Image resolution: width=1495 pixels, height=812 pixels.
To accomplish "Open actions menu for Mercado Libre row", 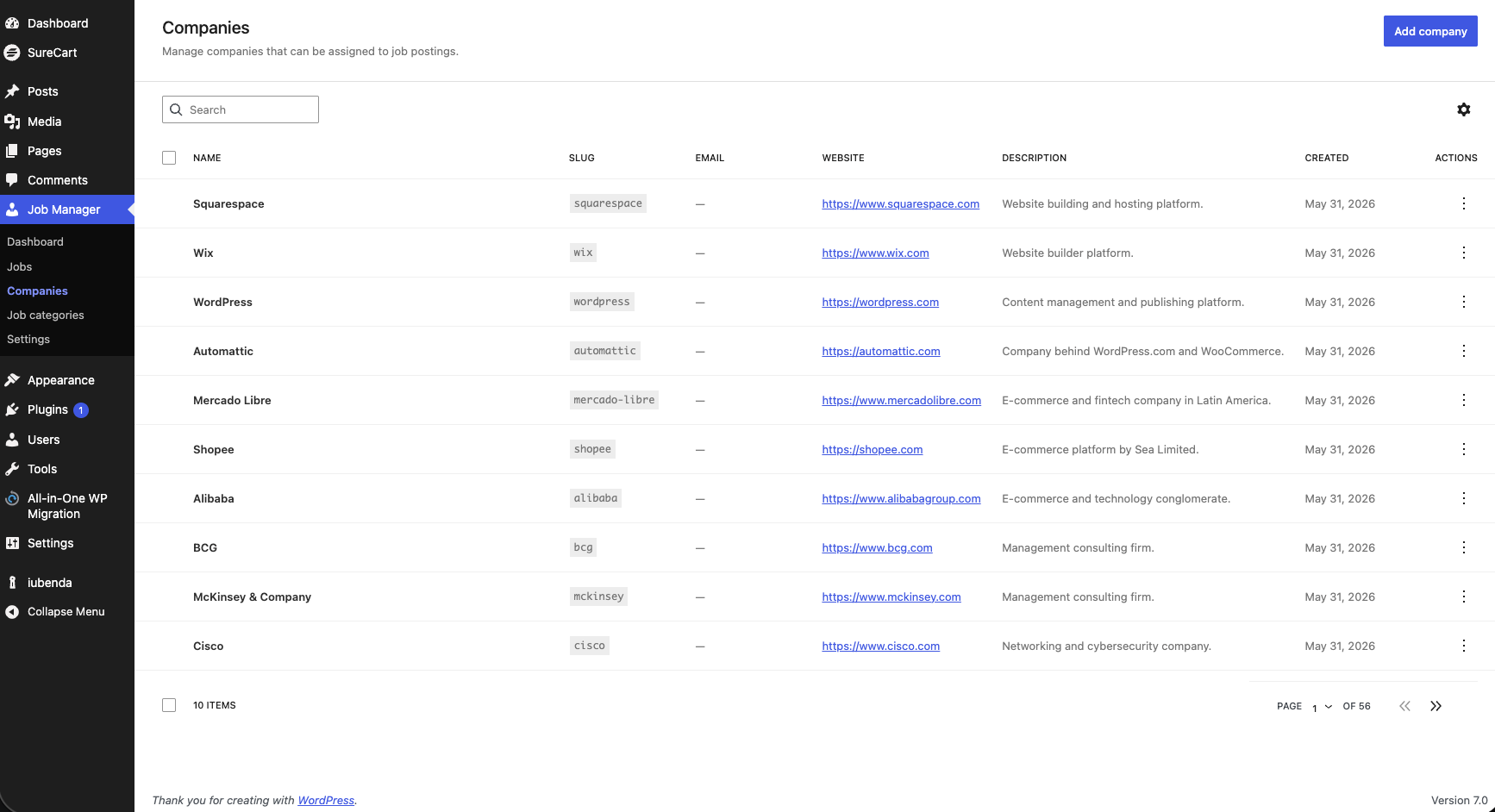I will click(1463, 400).
